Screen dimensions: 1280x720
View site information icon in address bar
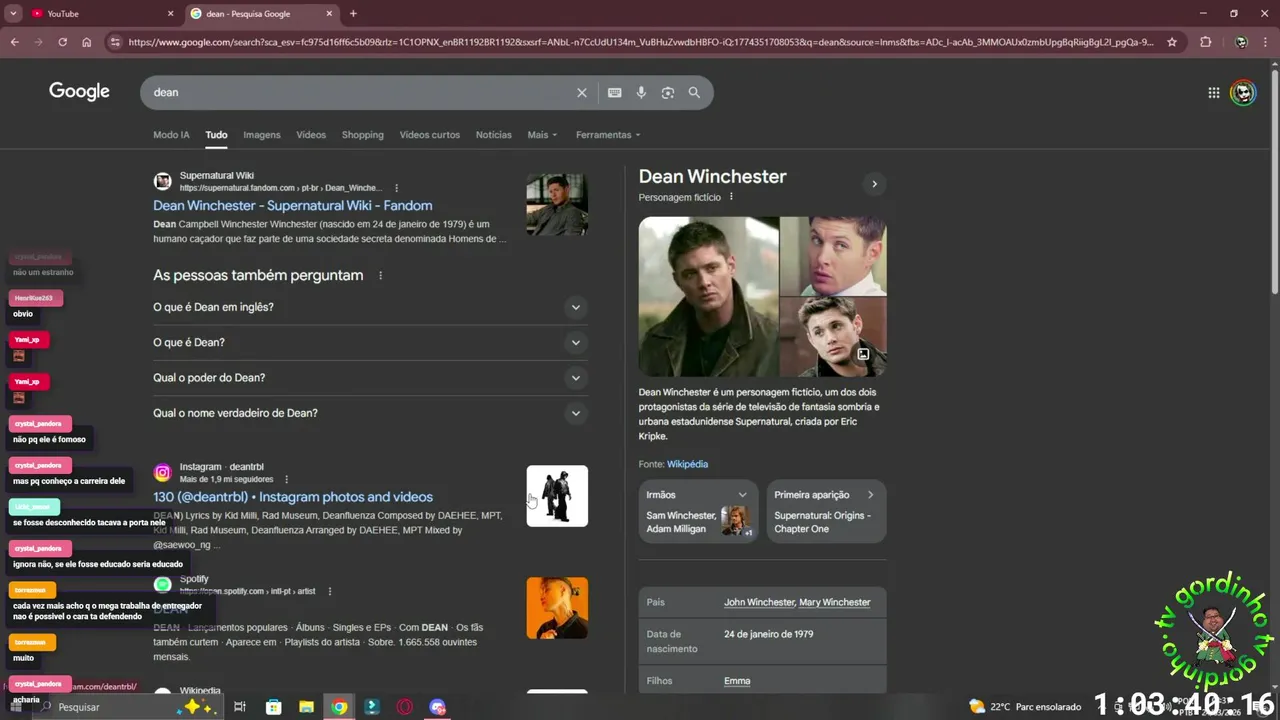tap(115, 42)
